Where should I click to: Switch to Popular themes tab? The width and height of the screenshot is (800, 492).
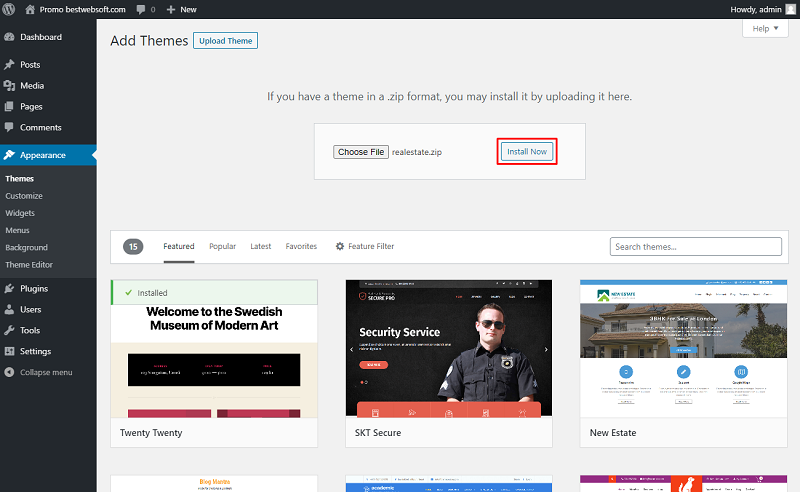(222, 246)
